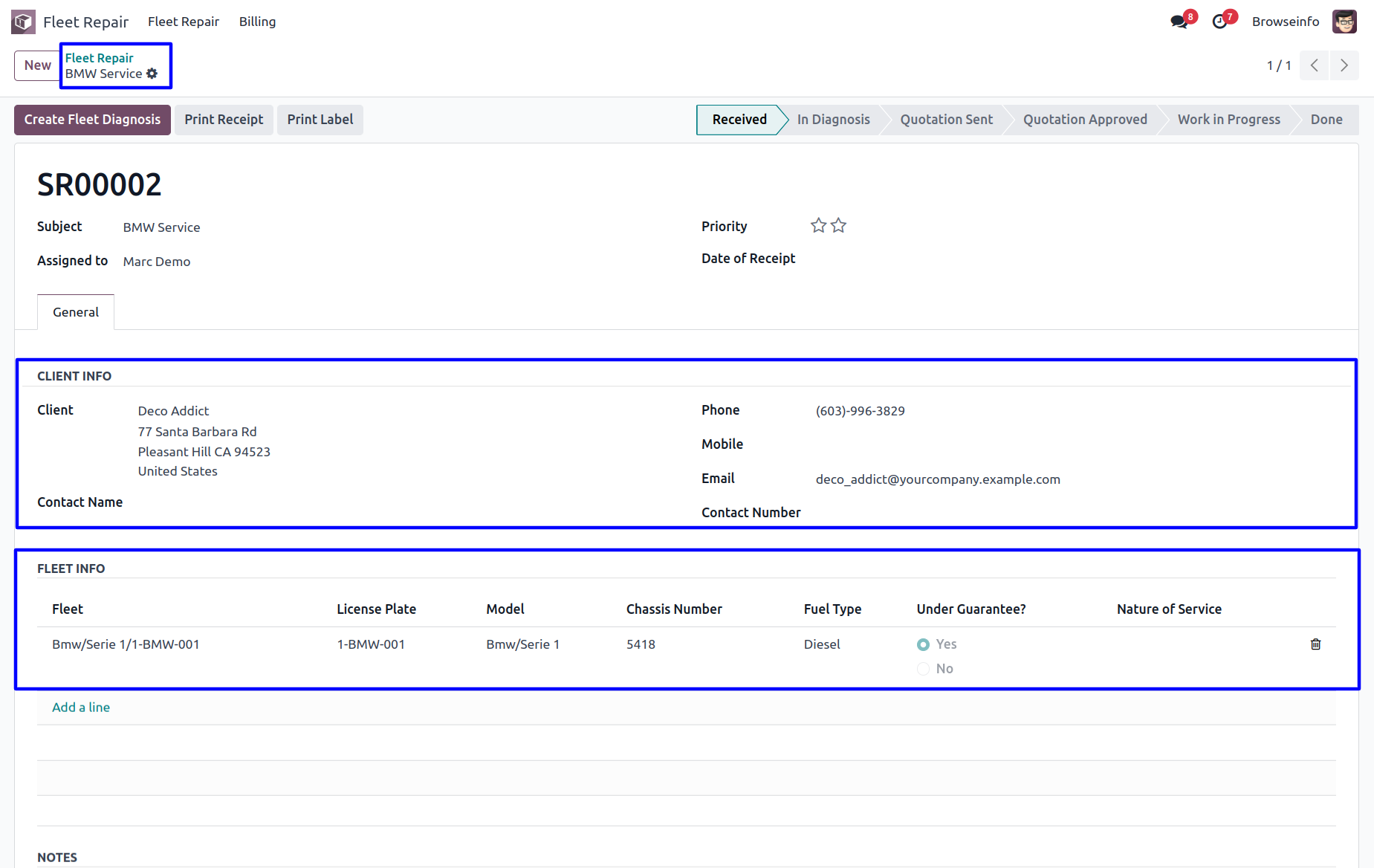Click Create Fleet Diagnosis button
Screen dimensions: 1374x868
(x=92, y=120)
